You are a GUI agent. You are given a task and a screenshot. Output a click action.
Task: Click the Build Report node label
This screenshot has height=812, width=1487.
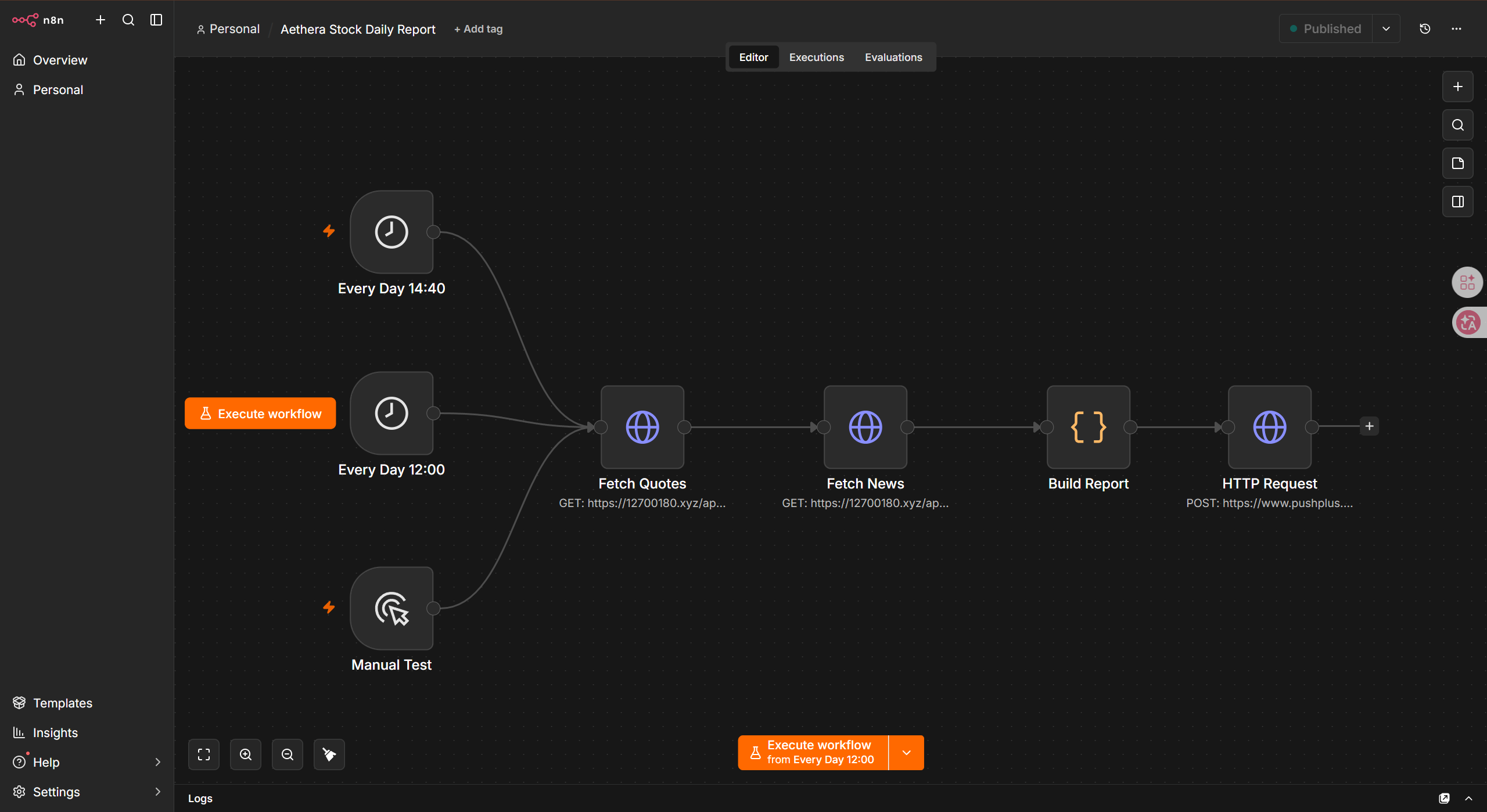tap(1089, 483)
